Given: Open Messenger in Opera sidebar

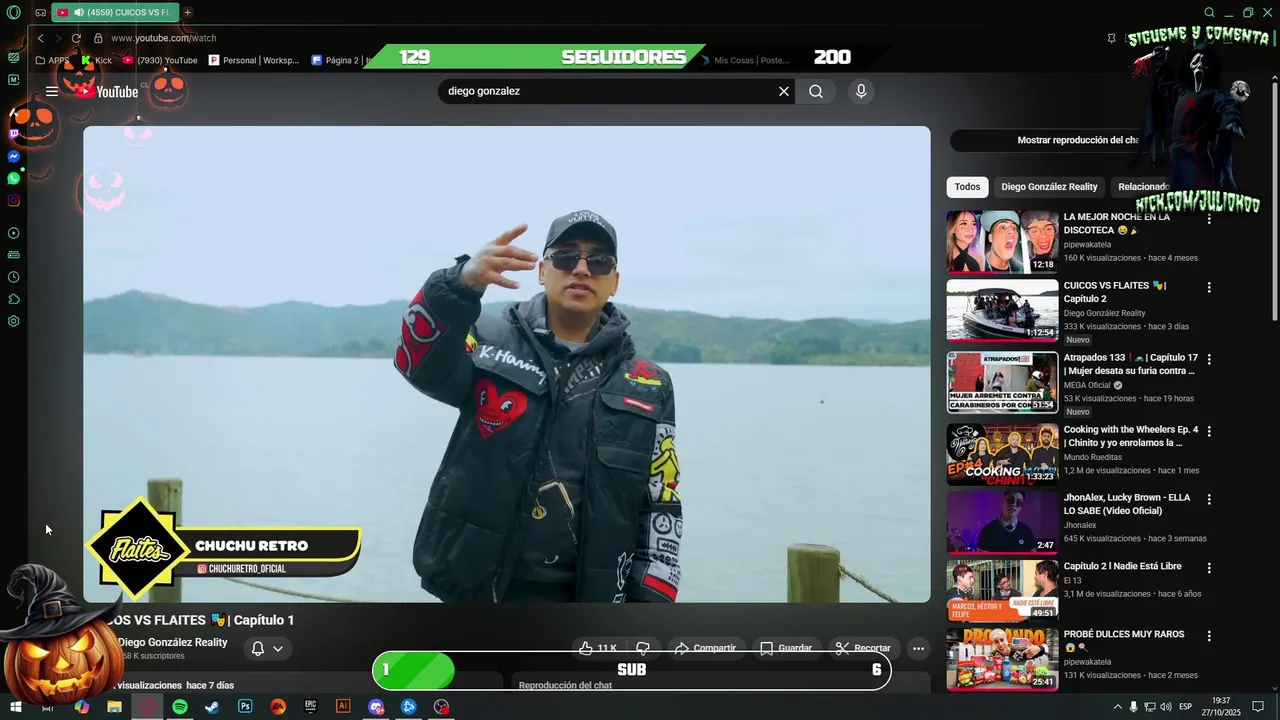Looking at the screenshot, I should pyautogui.click(x=13, y=157).
